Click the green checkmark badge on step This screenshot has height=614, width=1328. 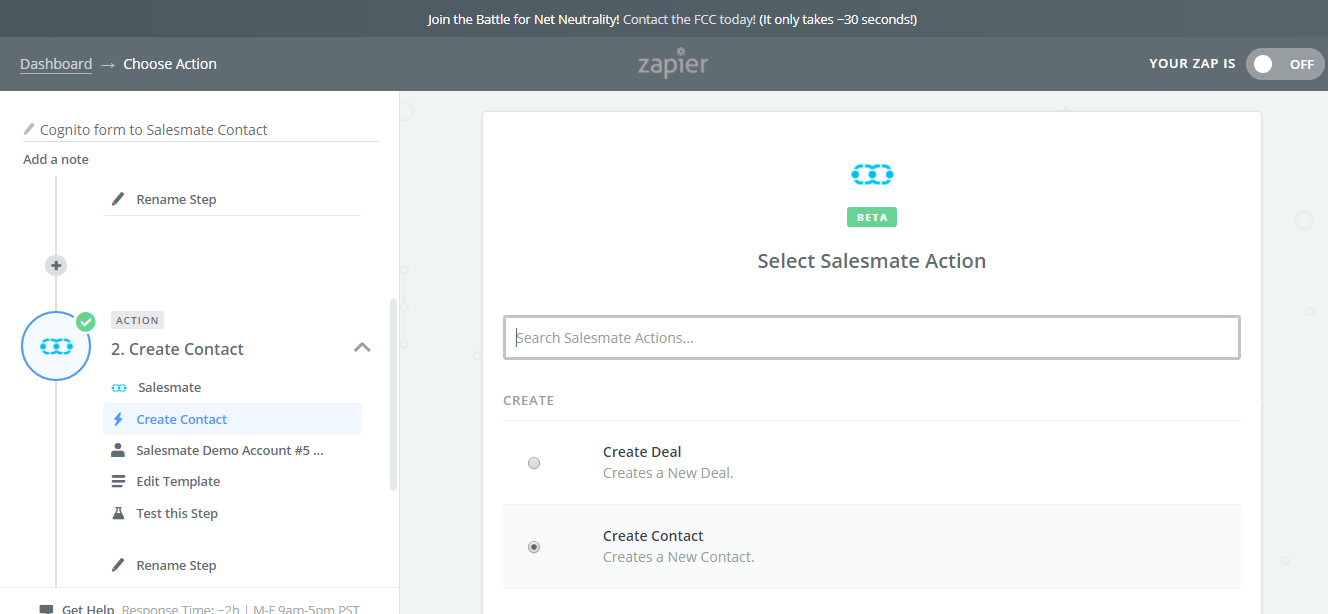(86, 321)
